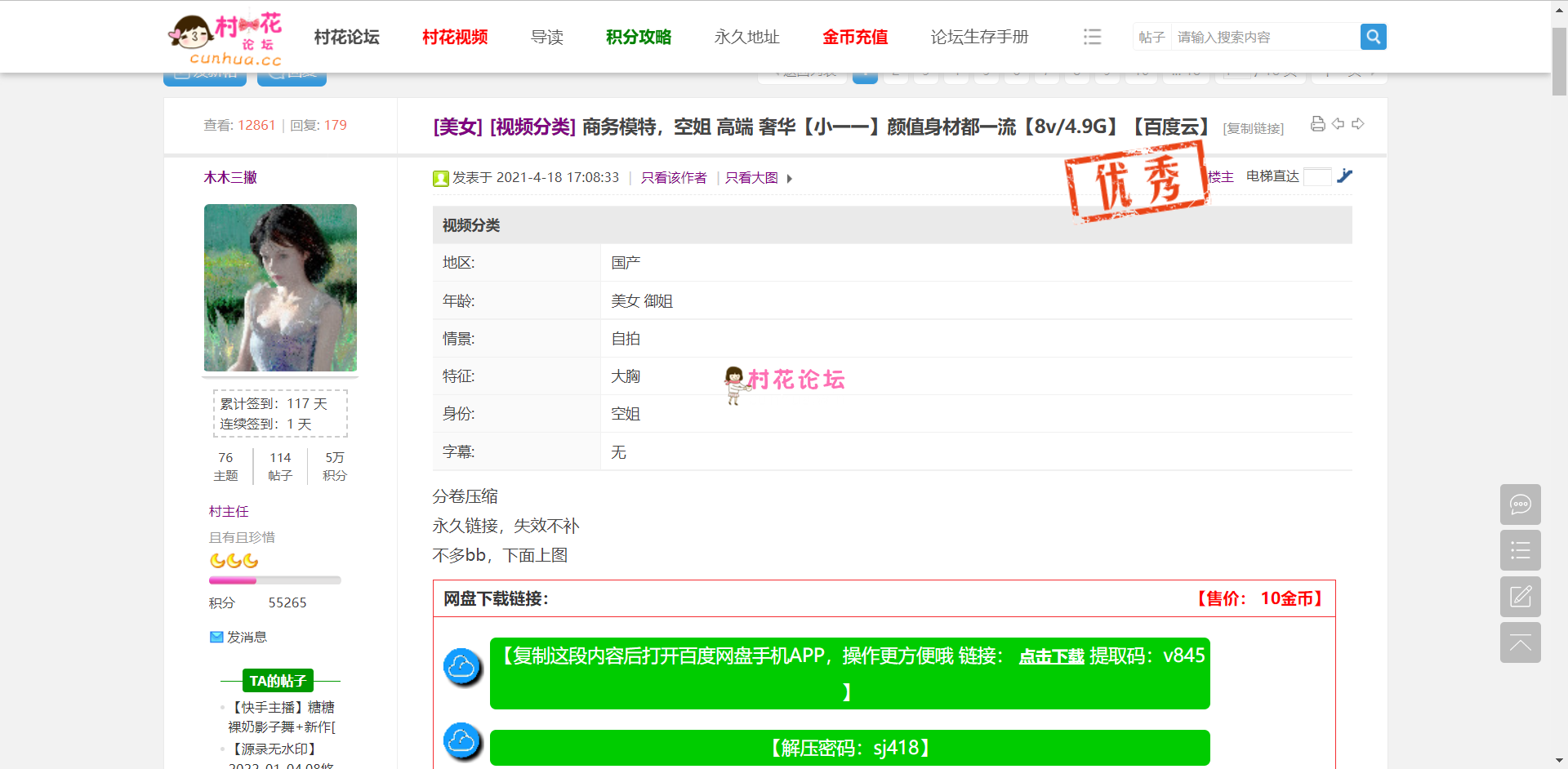This screenshot has height=769, width=1568.
Task: Click the 点击下载 download link
Action: [x=1051, y=656]
